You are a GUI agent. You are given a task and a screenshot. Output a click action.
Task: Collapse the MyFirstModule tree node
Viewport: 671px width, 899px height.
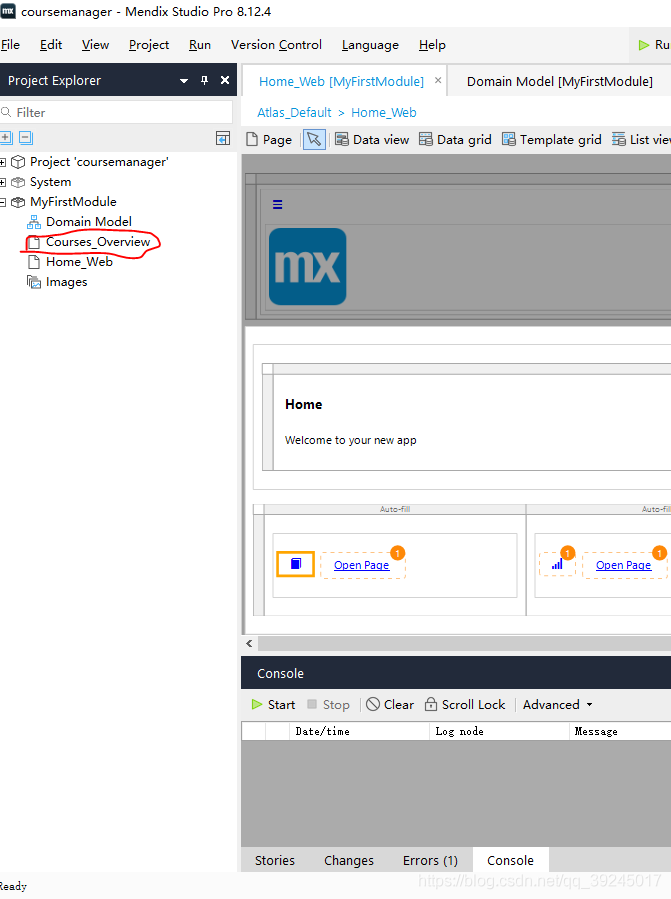[4, 202]
